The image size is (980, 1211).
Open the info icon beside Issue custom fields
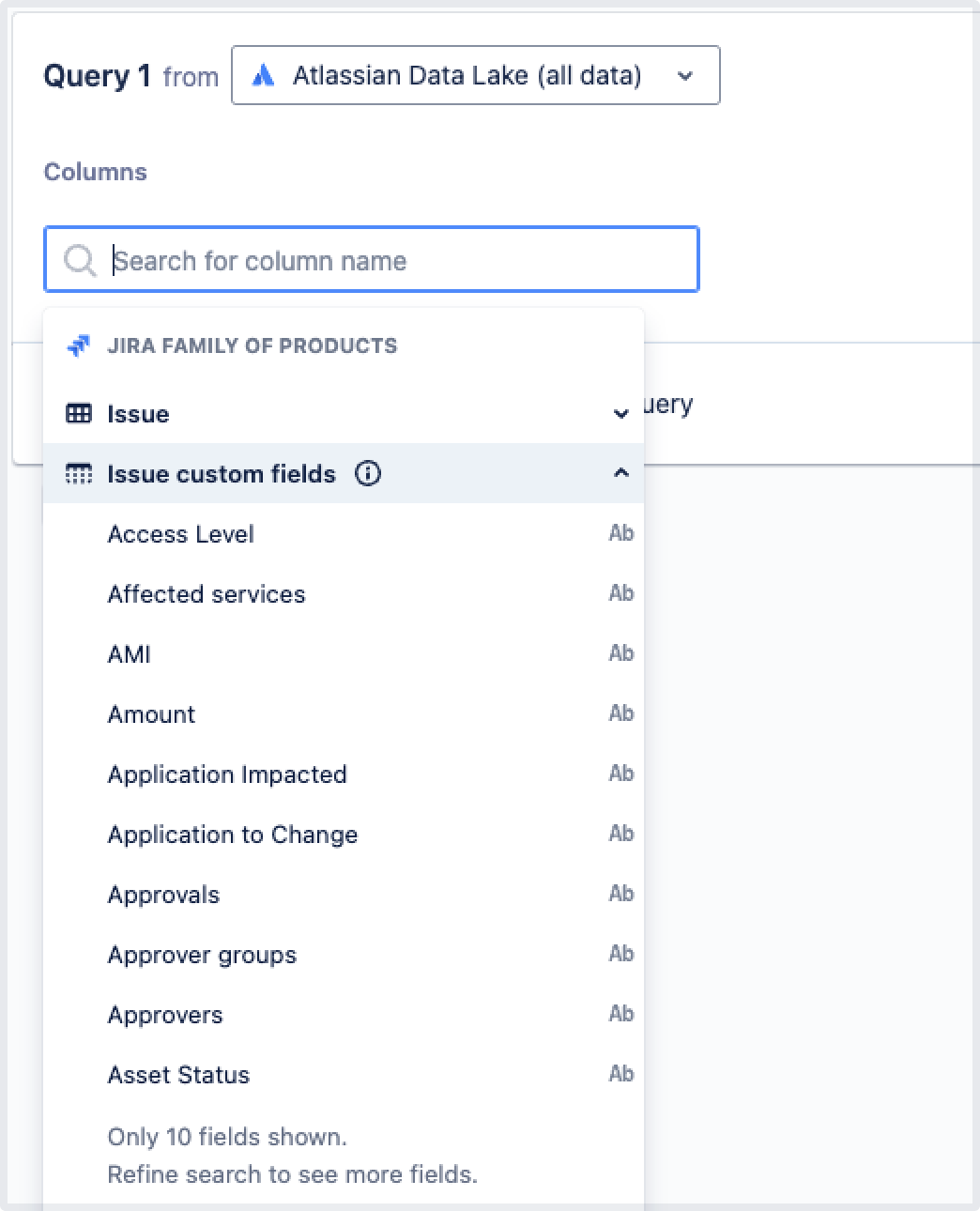tap(368, 474)
